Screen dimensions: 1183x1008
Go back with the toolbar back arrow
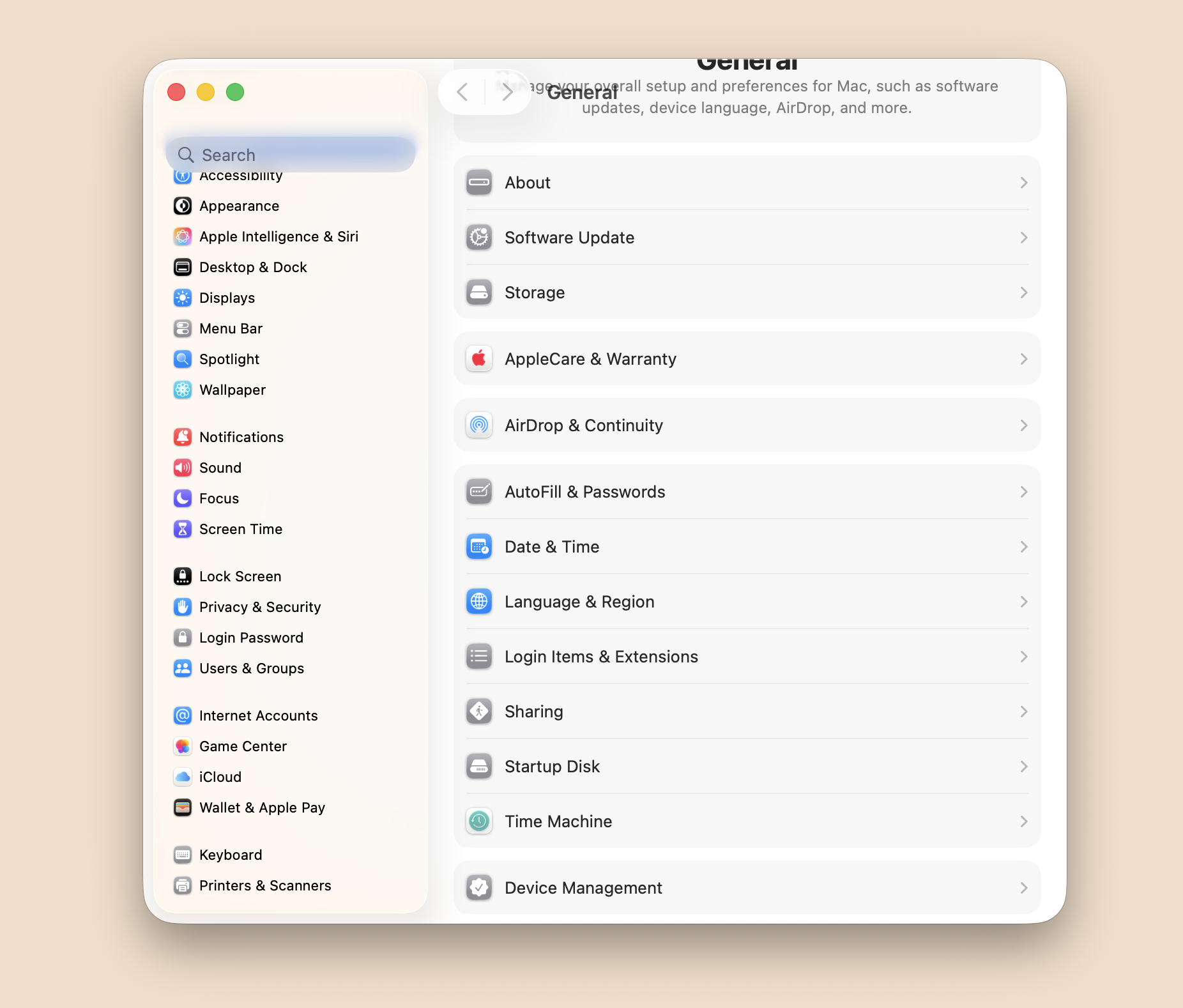(462, 92)
